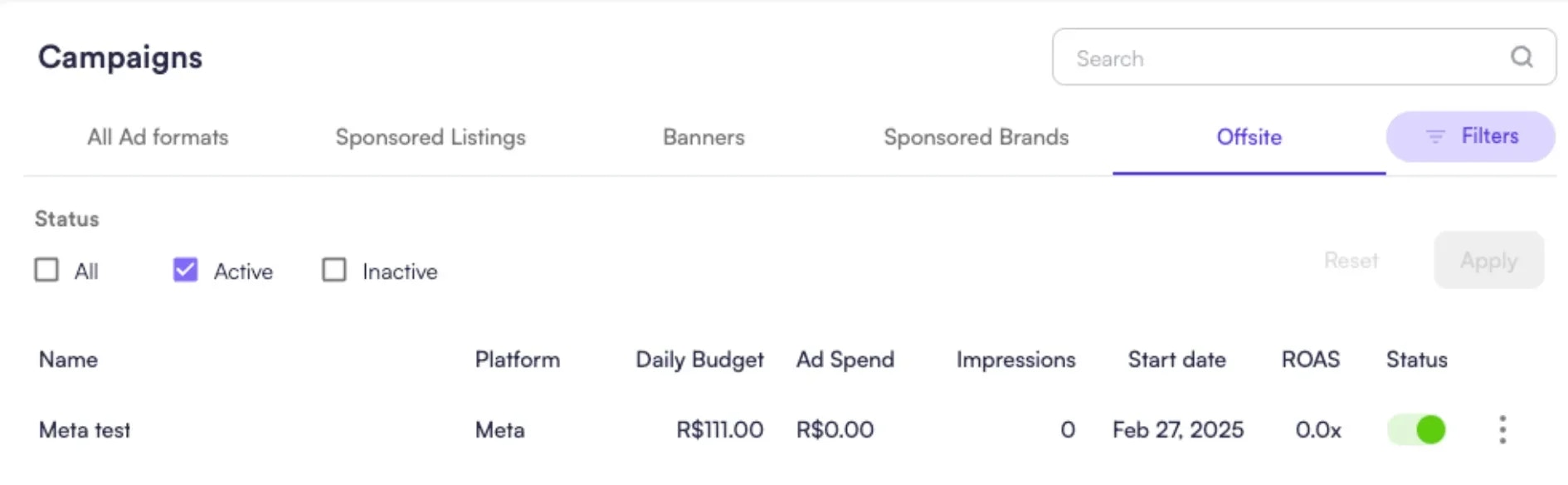Click the Start date column header
The height and width of the screenshot is (485, 1568).
pos(1176,360)
